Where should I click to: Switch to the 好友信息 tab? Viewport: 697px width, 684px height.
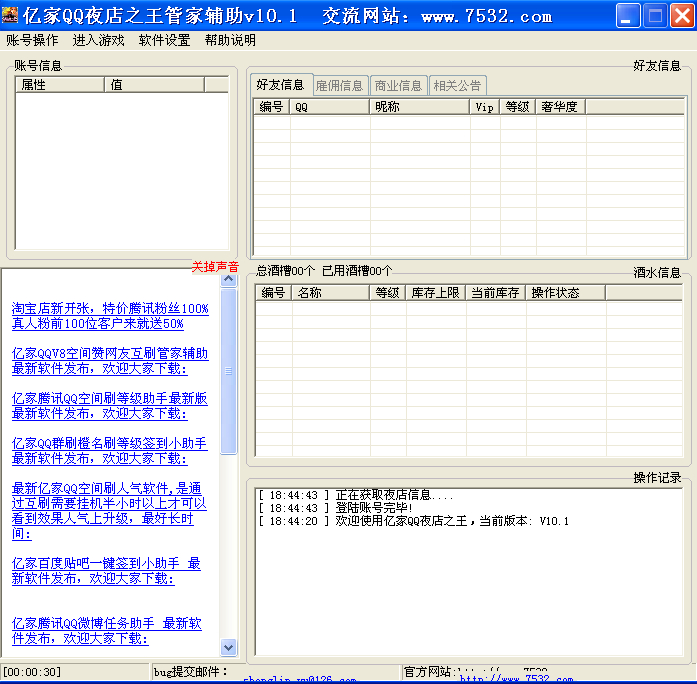[x=281, y=84]
